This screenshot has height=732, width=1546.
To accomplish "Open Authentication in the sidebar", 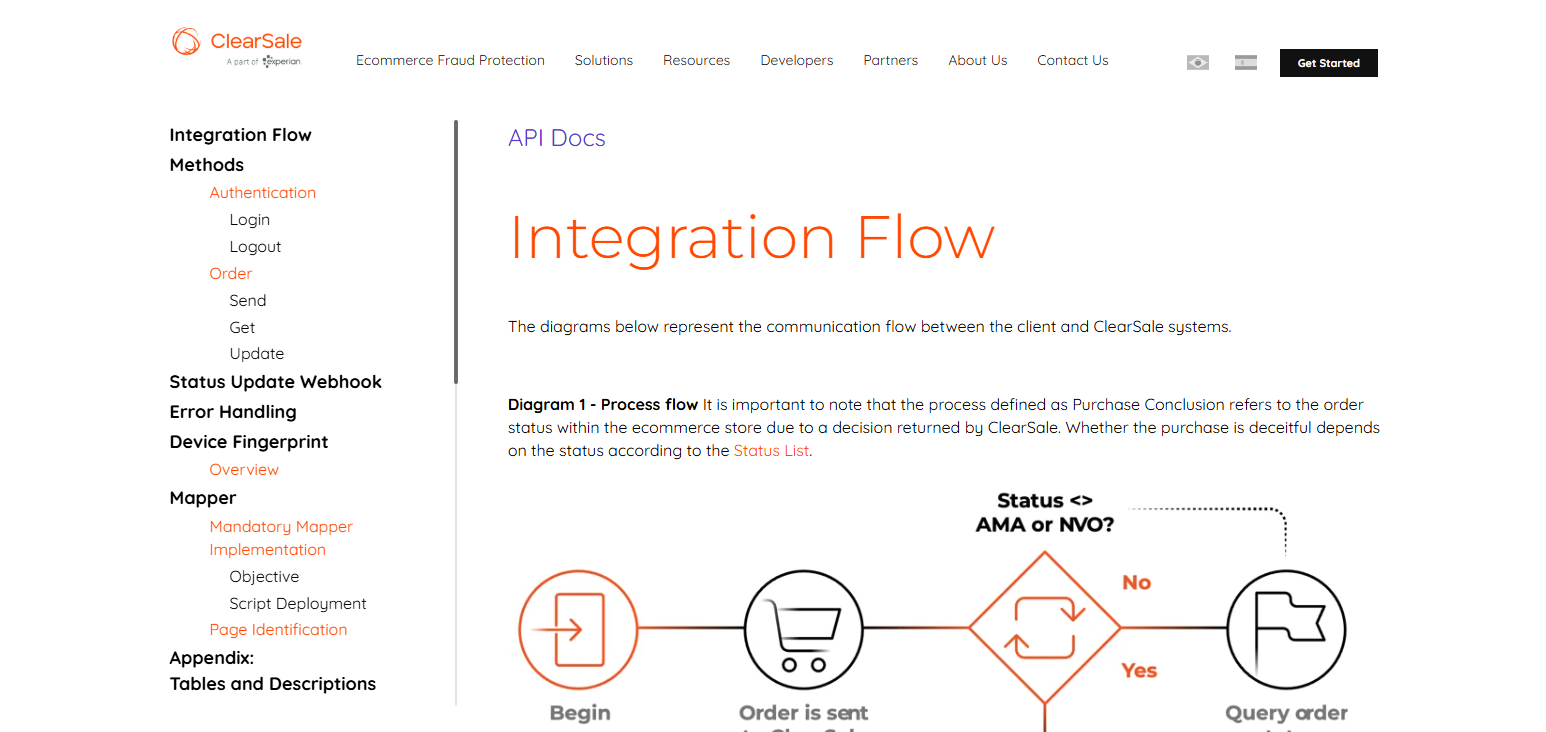I will (262, 193).
